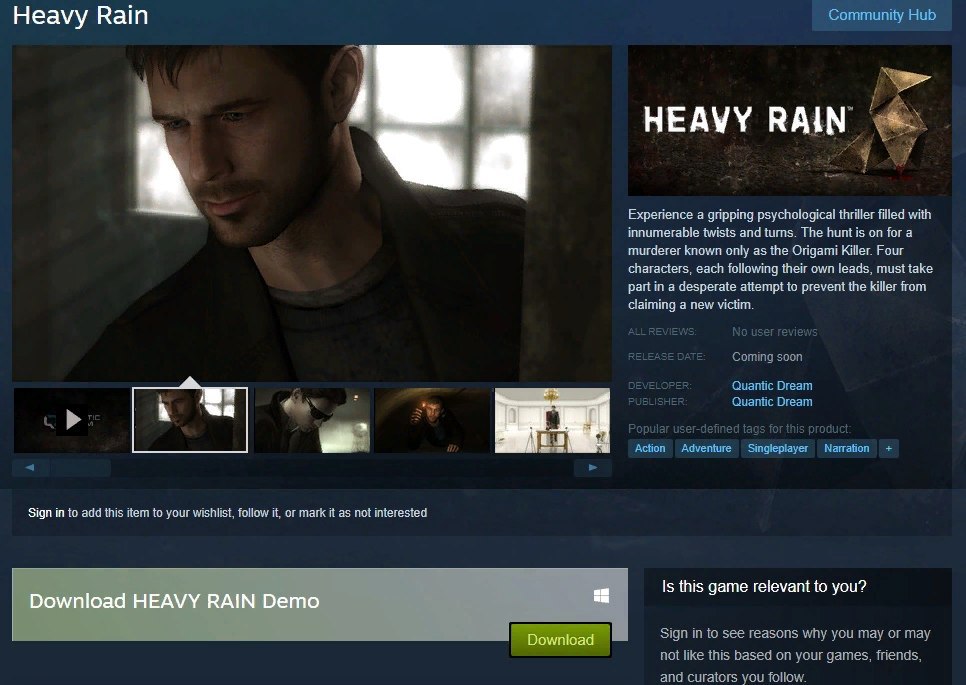Click 'Download HEAVY RAIN Demo' heading
Viewport: 966px width, 685px height.
[x=174, y=601]
